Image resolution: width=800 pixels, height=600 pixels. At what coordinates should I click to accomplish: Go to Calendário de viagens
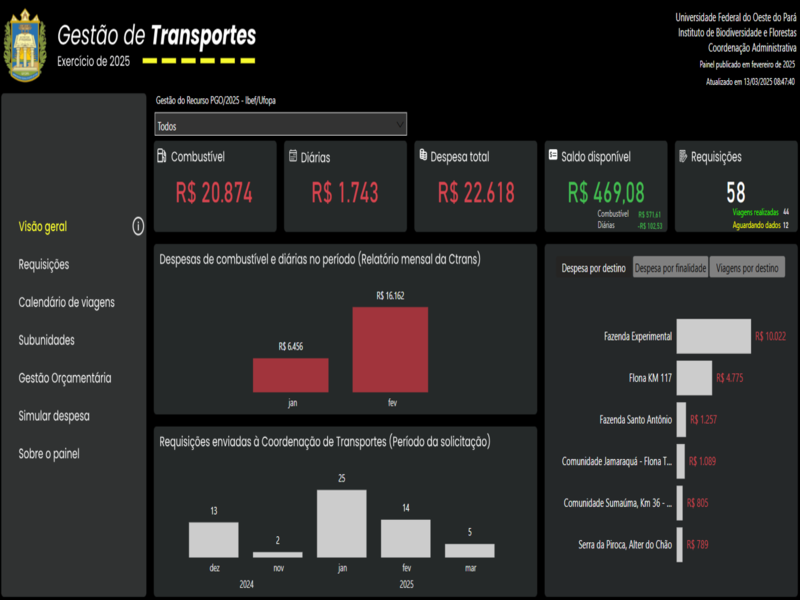66,303
